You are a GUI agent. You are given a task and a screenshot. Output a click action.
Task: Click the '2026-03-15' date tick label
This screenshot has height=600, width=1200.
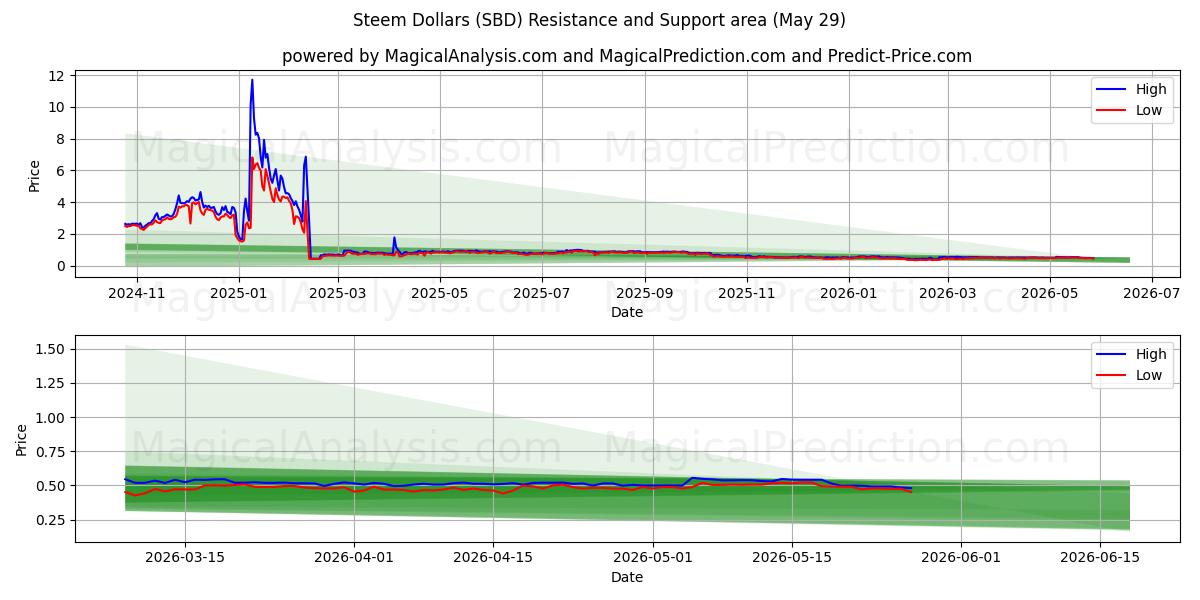[x=184, y=558]
